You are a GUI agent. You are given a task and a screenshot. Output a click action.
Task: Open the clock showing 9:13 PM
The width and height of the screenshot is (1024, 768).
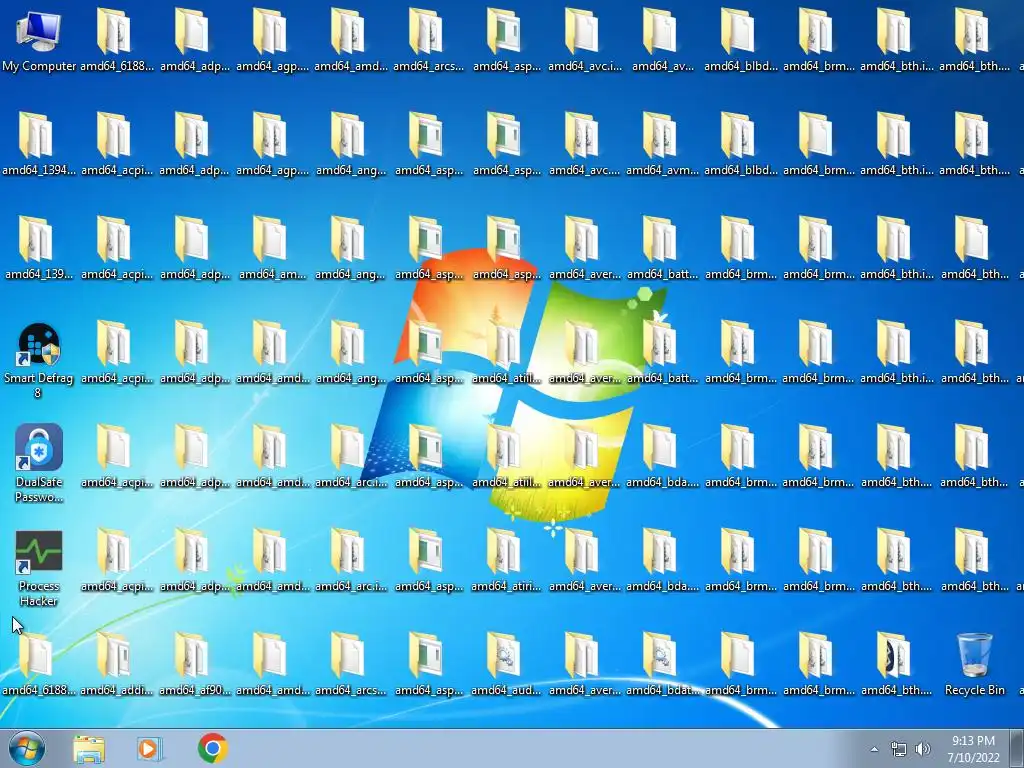pyautogui.click(x=973, y=749)
